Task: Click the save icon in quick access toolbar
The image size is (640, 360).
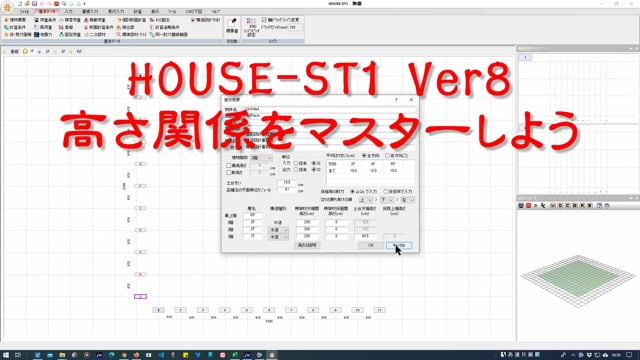Action: pyautogui.click(x=35, y=4)
